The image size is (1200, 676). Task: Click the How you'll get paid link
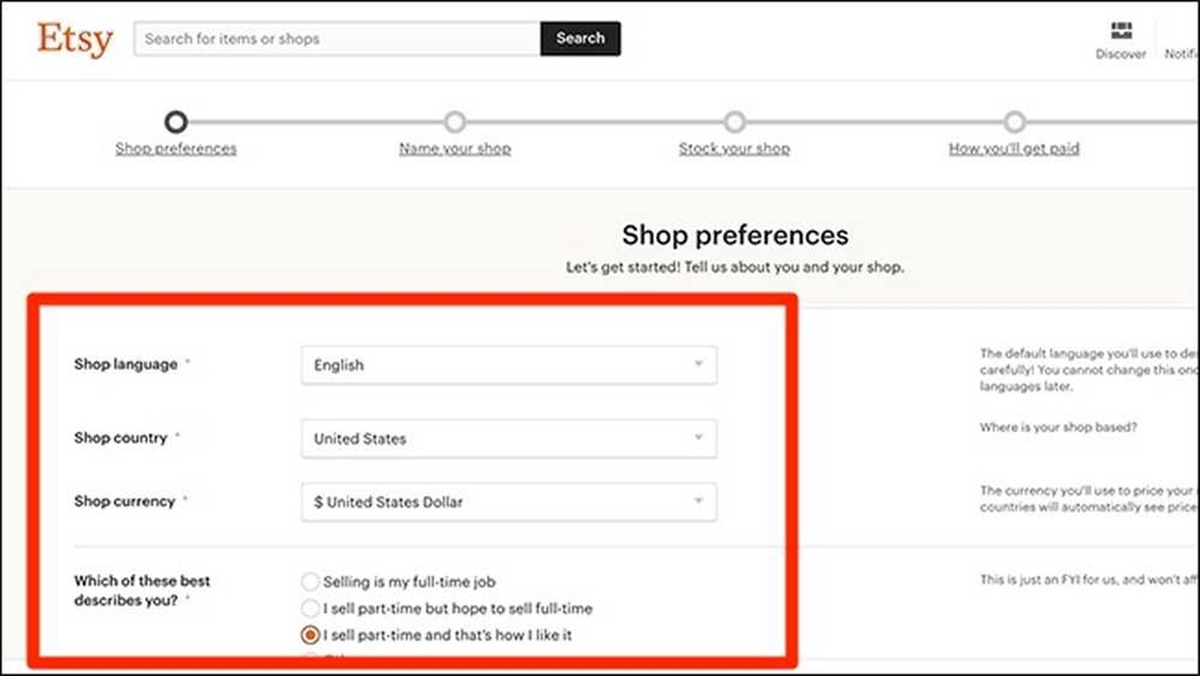[x=1014, y=149]
